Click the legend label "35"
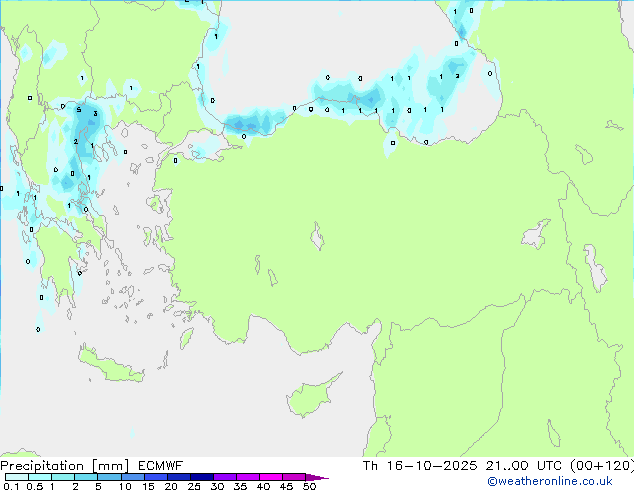 click(240, 486)
